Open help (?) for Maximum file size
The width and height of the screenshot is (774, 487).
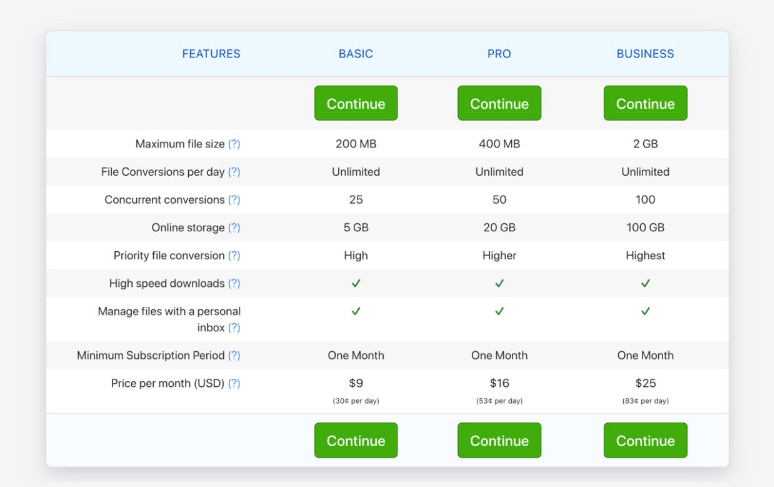coord(234,144)
